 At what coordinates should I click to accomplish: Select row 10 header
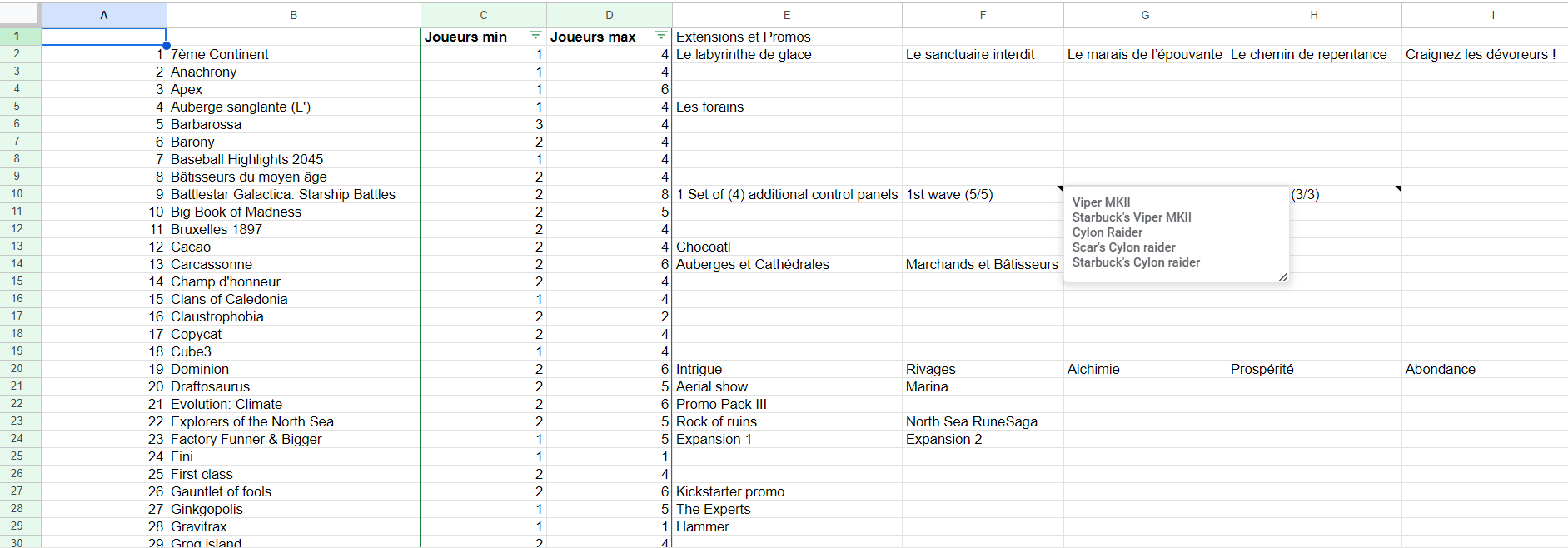[x=17, y=194]
